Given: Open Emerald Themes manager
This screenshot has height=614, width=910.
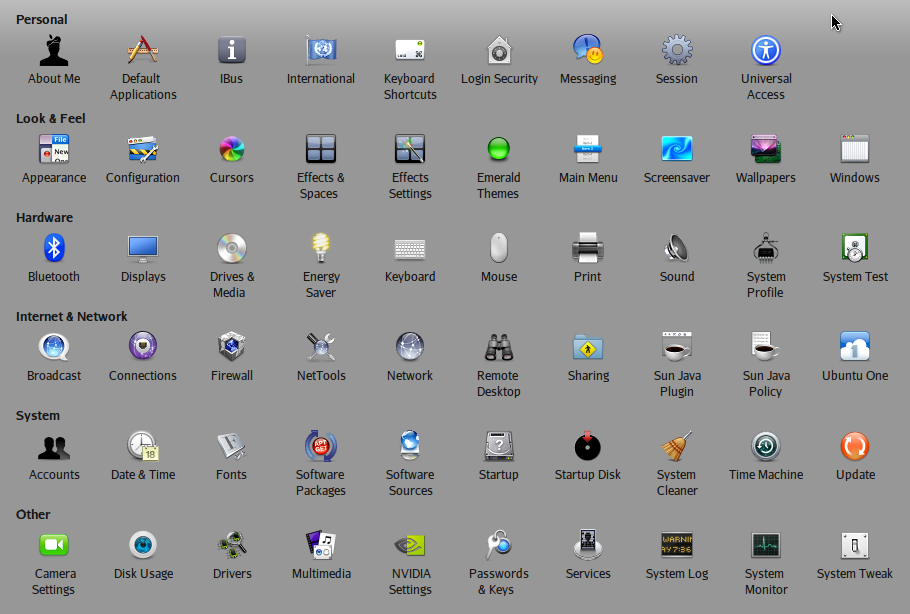Looking at the screenshot, I should click(498, 150).
